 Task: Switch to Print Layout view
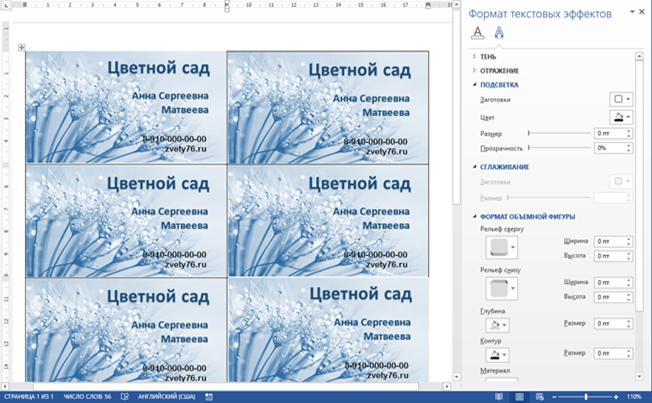(520, 396)
